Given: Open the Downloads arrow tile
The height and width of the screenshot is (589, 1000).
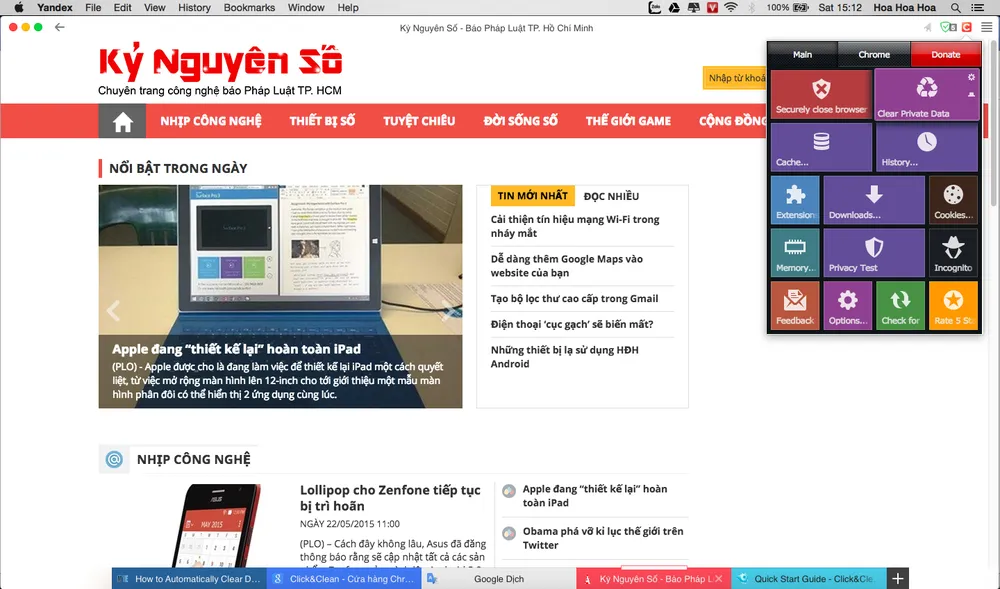Looking at the screenshot, I should pyautogui.click(x=873, y=200).
